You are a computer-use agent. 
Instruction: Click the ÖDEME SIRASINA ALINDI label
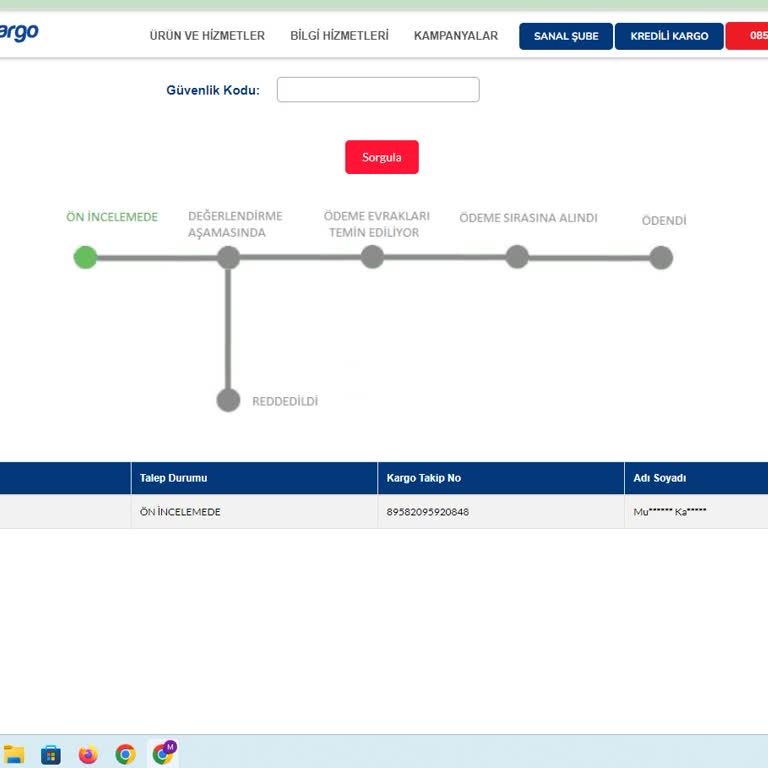tap(528, 218)
